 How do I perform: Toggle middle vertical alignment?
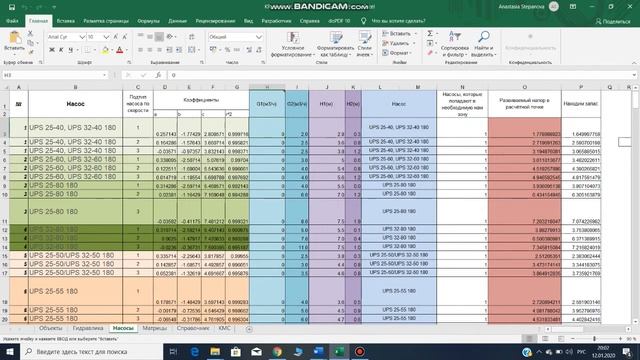coord(150,37)
